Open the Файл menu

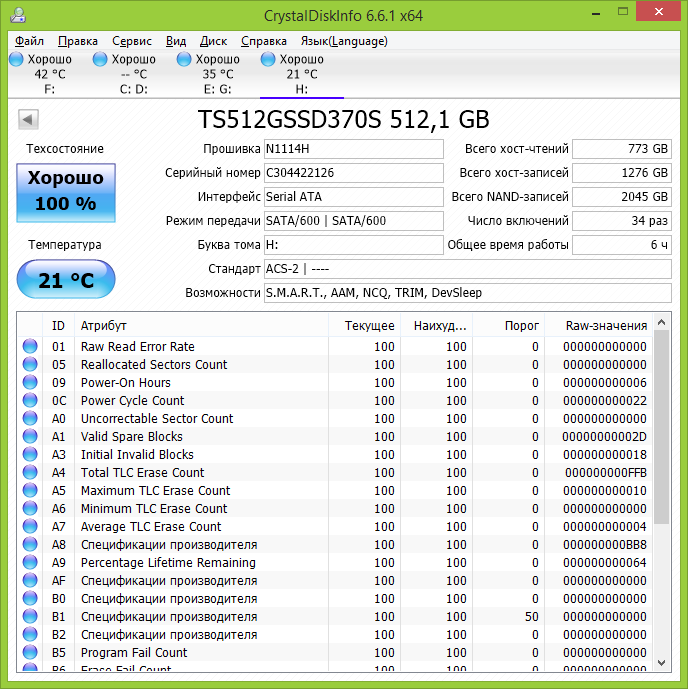[29, 41]
